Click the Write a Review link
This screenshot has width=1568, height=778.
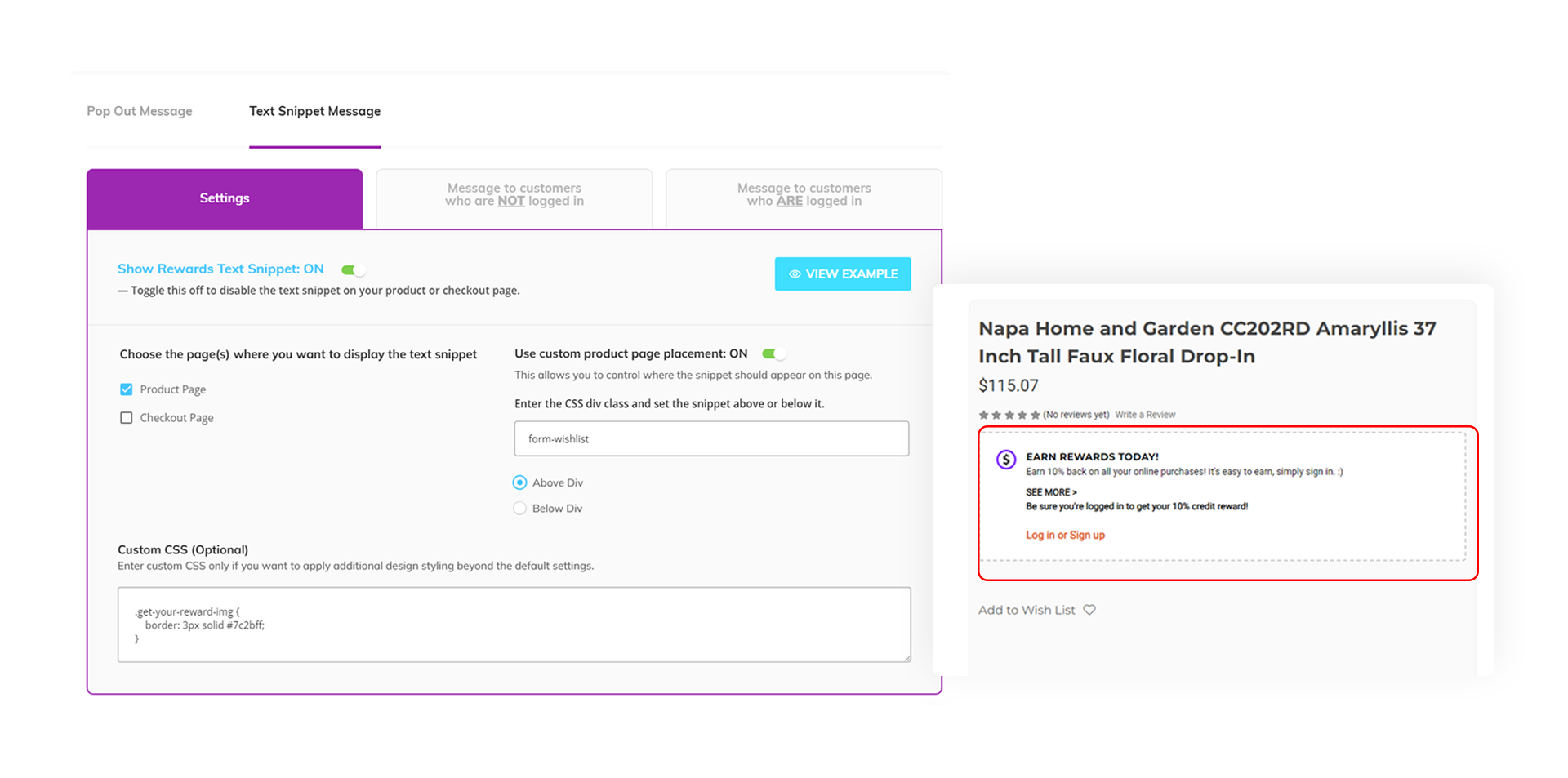tap(1145, 414)
